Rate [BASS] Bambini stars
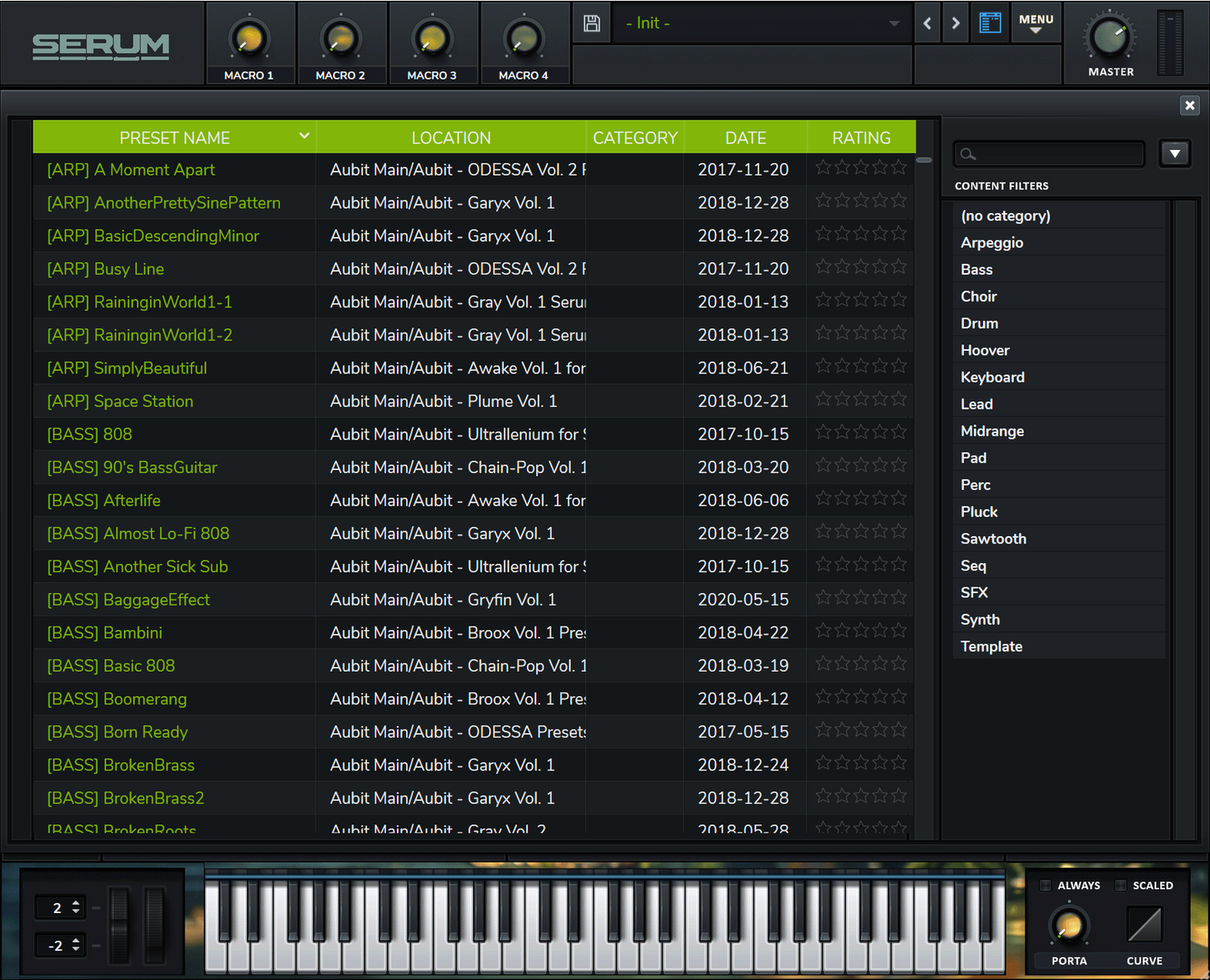The image size is (1210, 980). pyautogui.click(x=861, y=630)
